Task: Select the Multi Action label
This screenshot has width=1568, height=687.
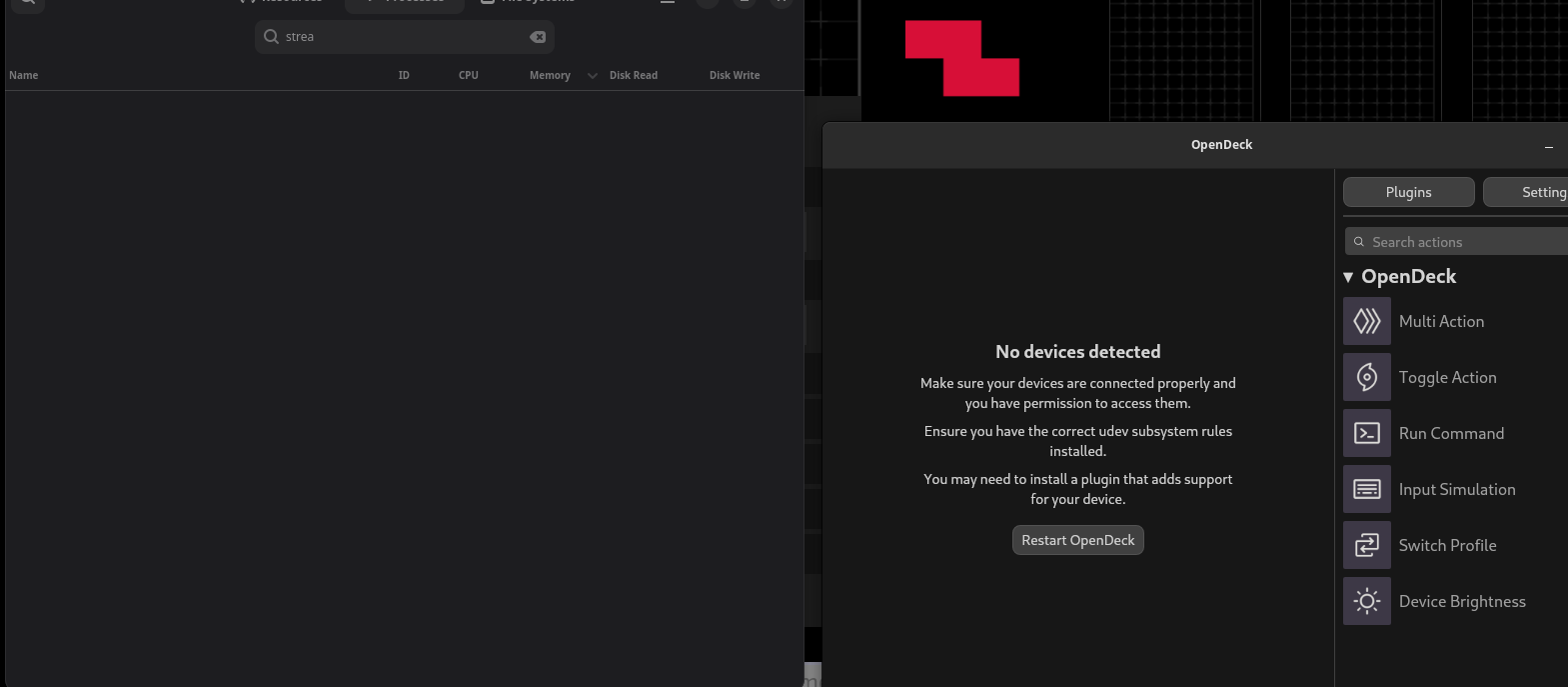Action: [x=1441, y=321]
